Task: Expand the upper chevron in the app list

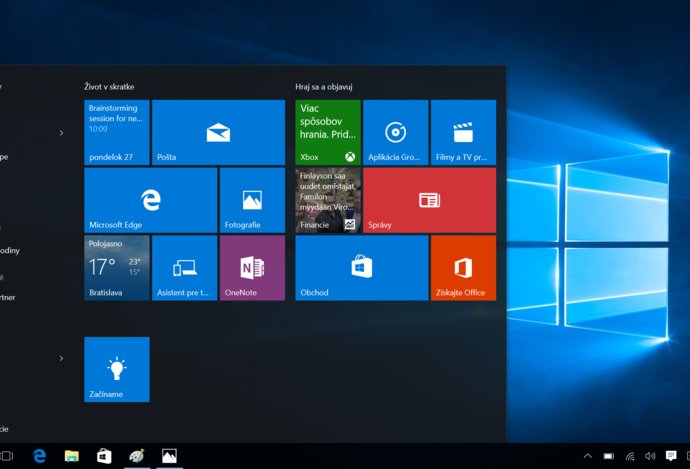Action: [61, 132]
